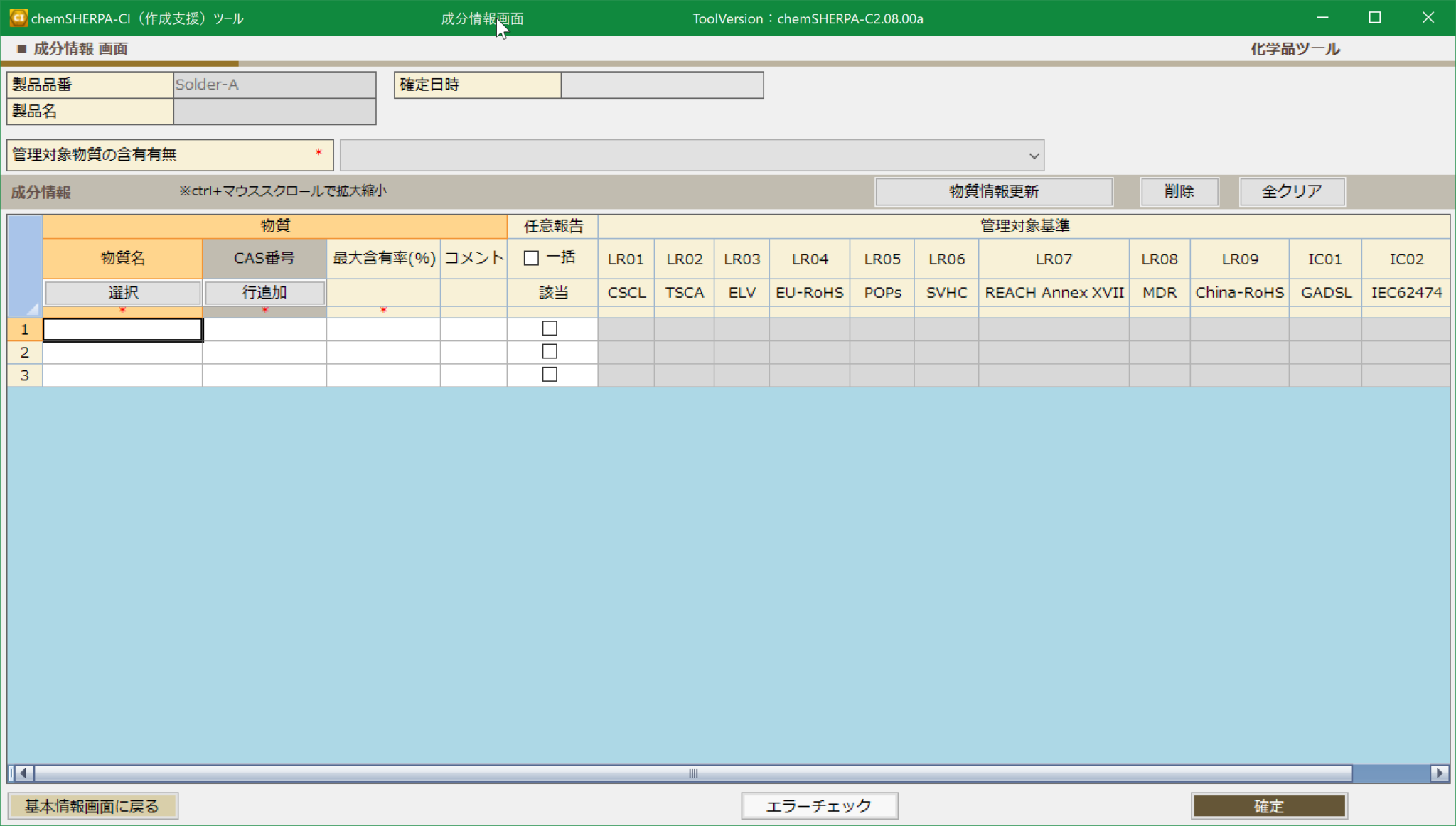This screenshot has height=826, width=1456.
Task: Run the エラーチェック error check
Action: pos(819,805)
